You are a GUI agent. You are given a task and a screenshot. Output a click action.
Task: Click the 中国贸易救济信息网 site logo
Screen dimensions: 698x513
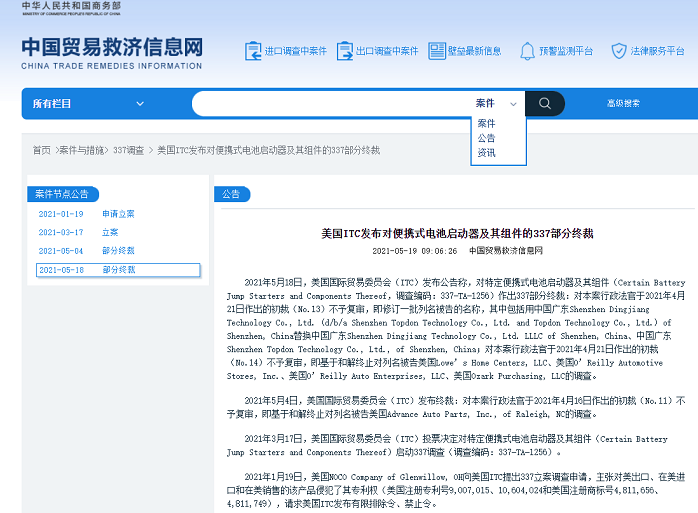(112, 53)
